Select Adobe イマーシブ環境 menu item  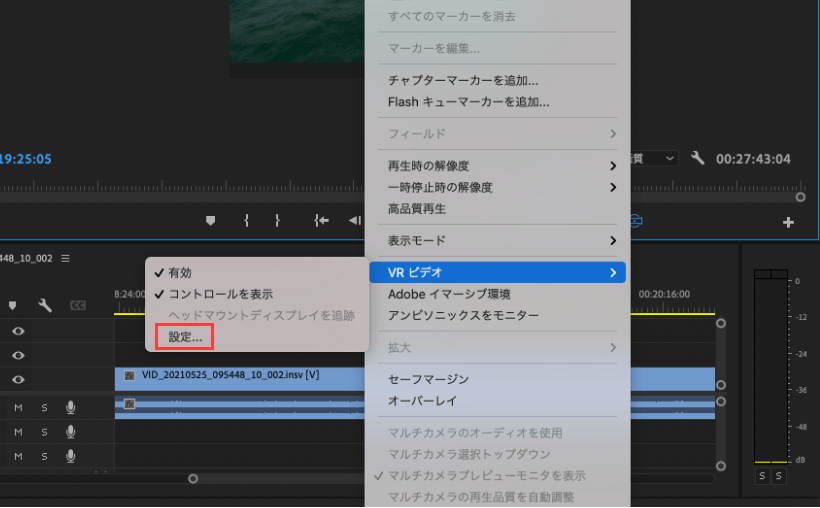(497, 294)
